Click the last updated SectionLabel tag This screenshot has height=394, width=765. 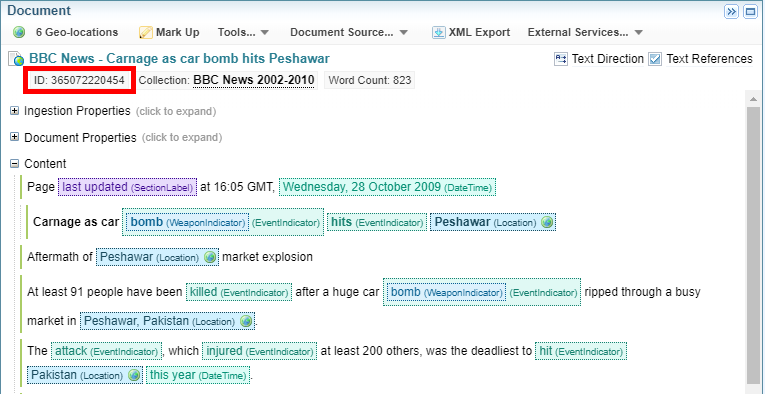tap(128, 187)
